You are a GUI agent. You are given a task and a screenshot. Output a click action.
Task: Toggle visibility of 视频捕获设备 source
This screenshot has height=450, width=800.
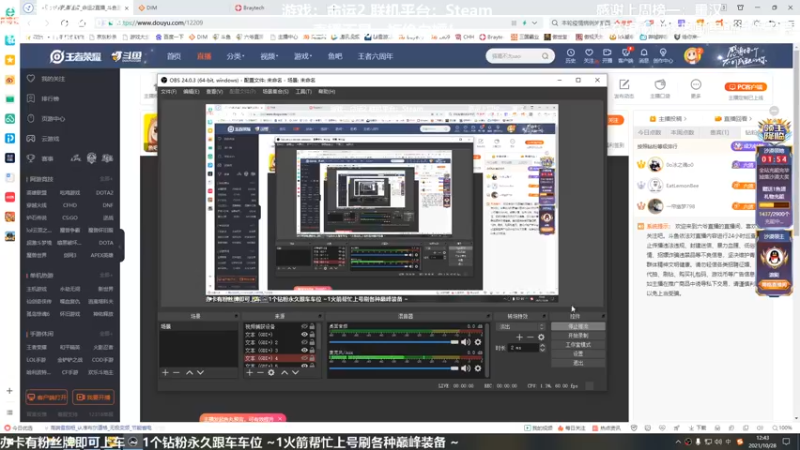coord(304,327)
